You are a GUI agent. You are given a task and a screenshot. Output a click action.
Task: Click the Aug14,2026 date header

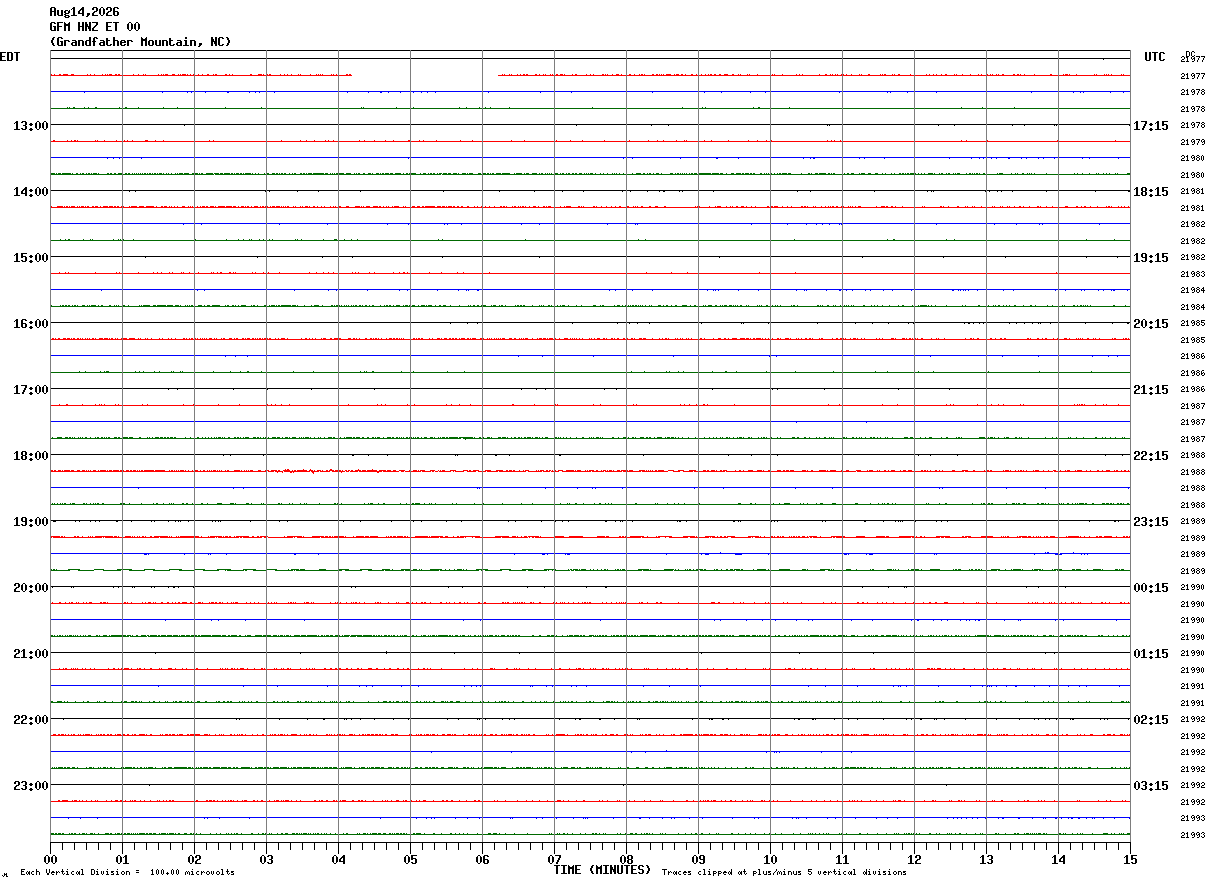pos(84,12)
